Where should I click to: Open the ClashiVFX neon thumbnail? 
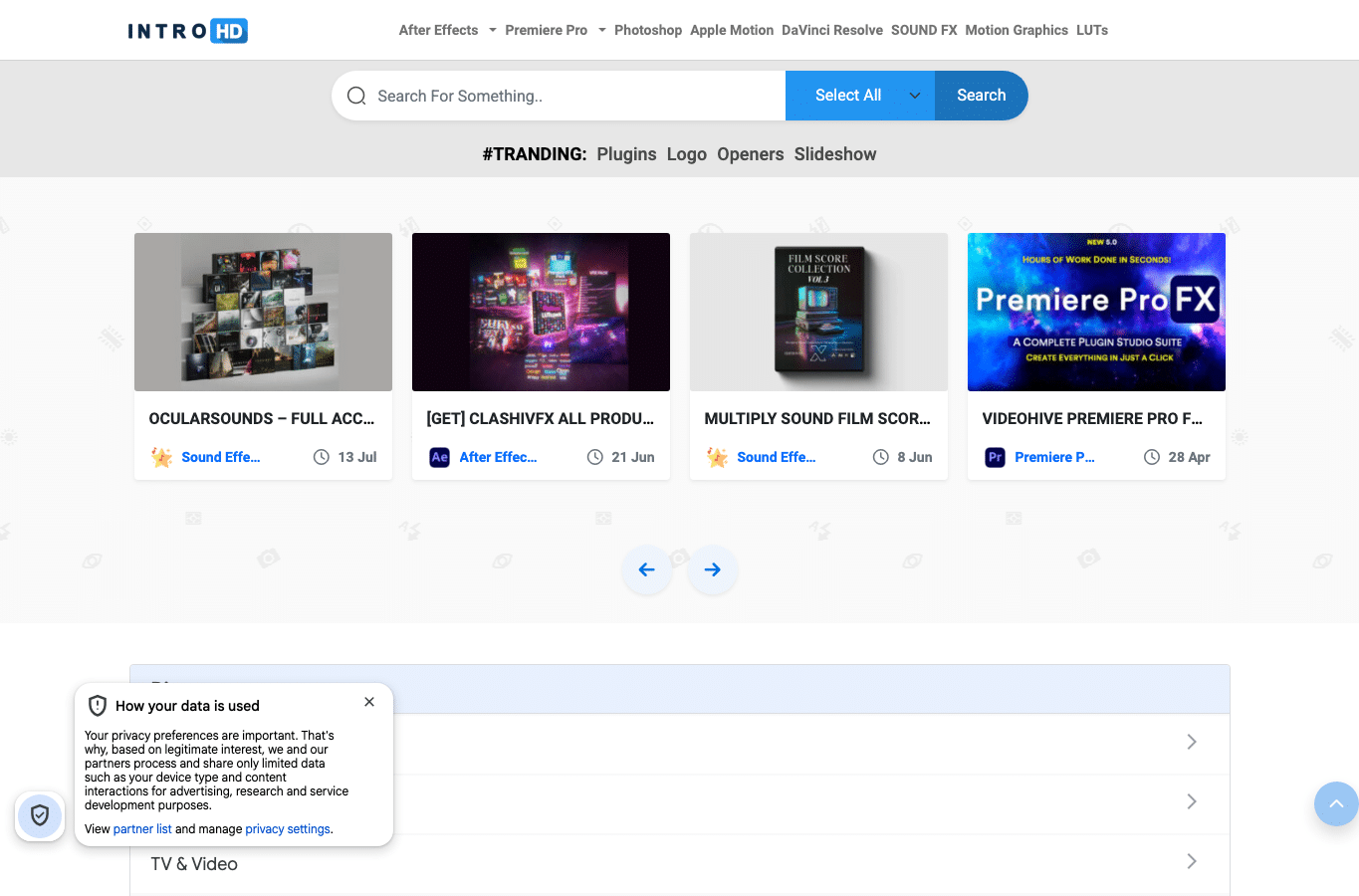point(541,312)
